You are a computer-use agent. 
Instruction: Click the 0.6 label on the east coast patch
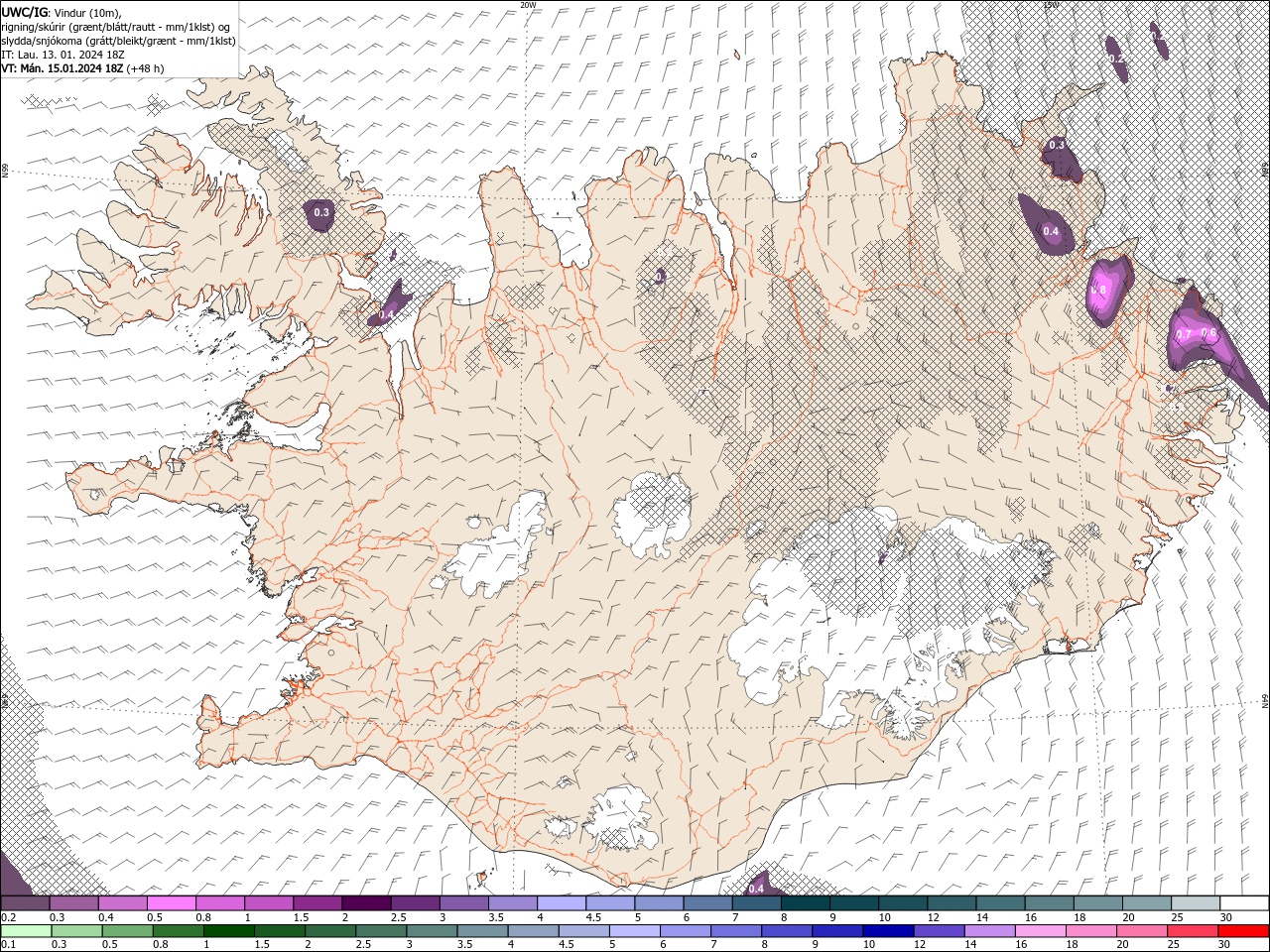pos(1208,333)
